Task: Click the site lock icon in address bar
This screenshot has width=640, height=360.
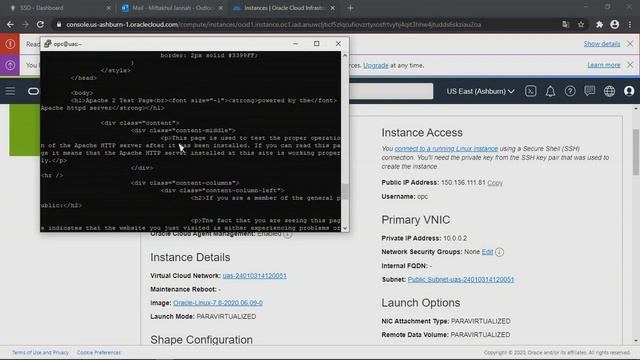Action: (x=59, y=24)
